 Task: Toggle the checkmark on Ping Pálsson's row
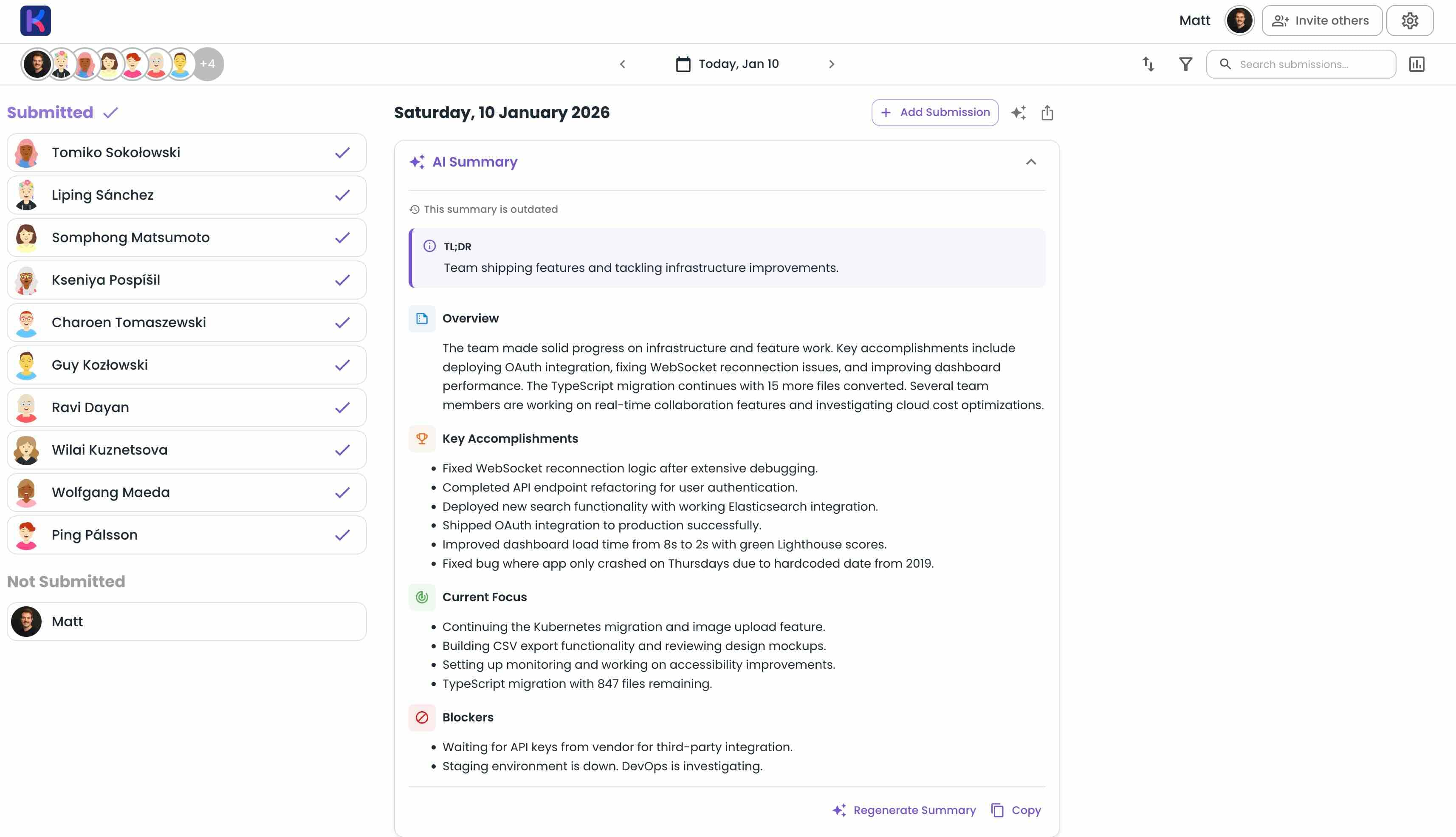pyautogui.click(x=342, y=534)
